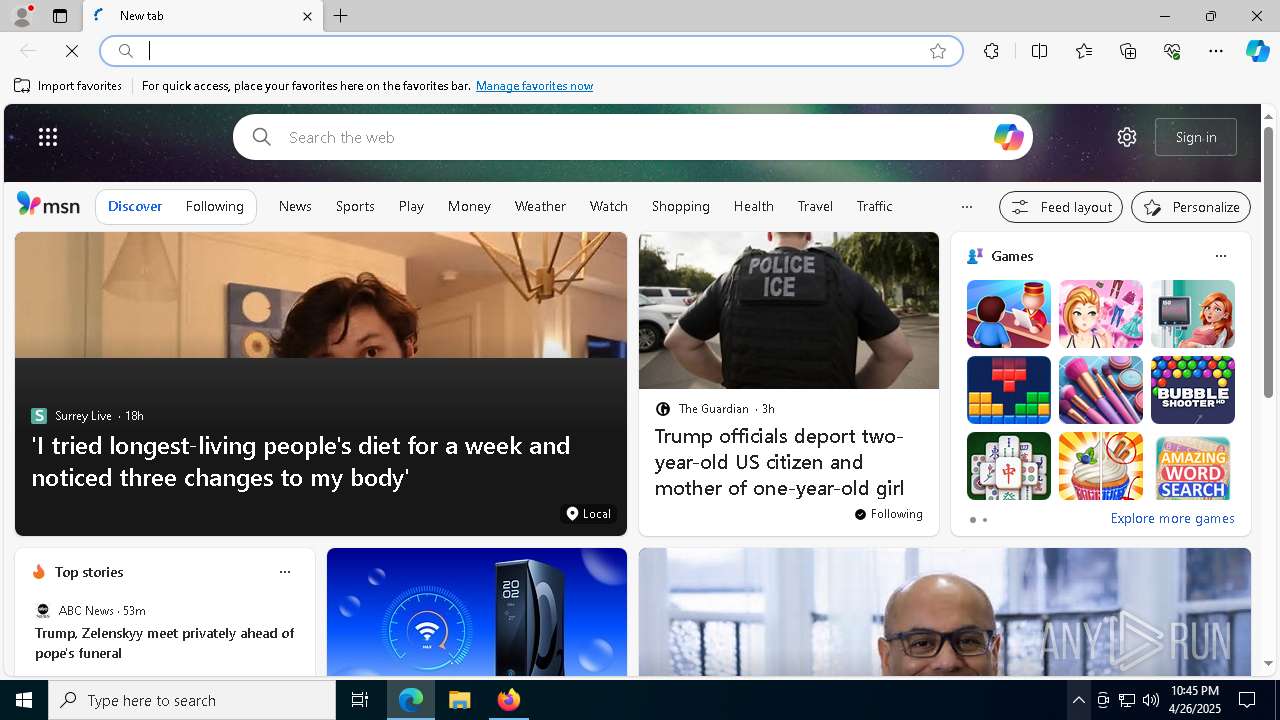Launch Bubble Shooter HD game

click(x=1192, y=390)
